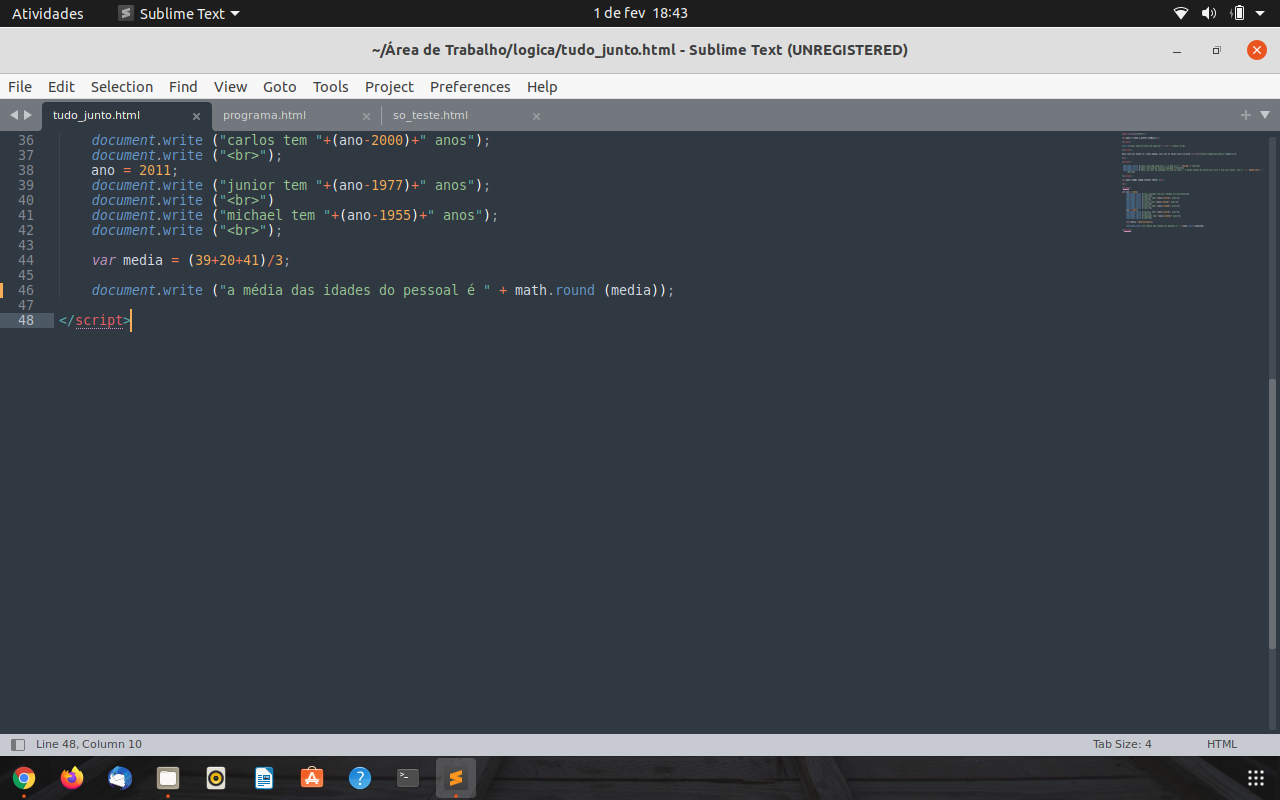Open the Help menu
This screenshot has width=1280, height=800.
click(x=542, y=87)
